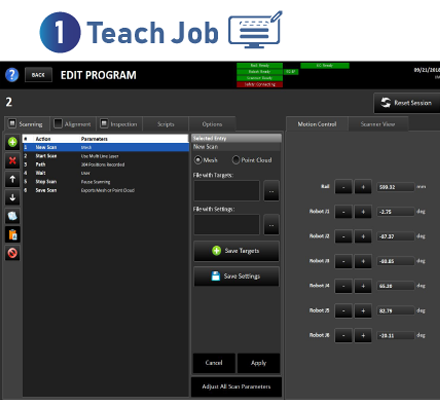
Task: Select the Mesh radio button
Action: (x=198, y=160)
